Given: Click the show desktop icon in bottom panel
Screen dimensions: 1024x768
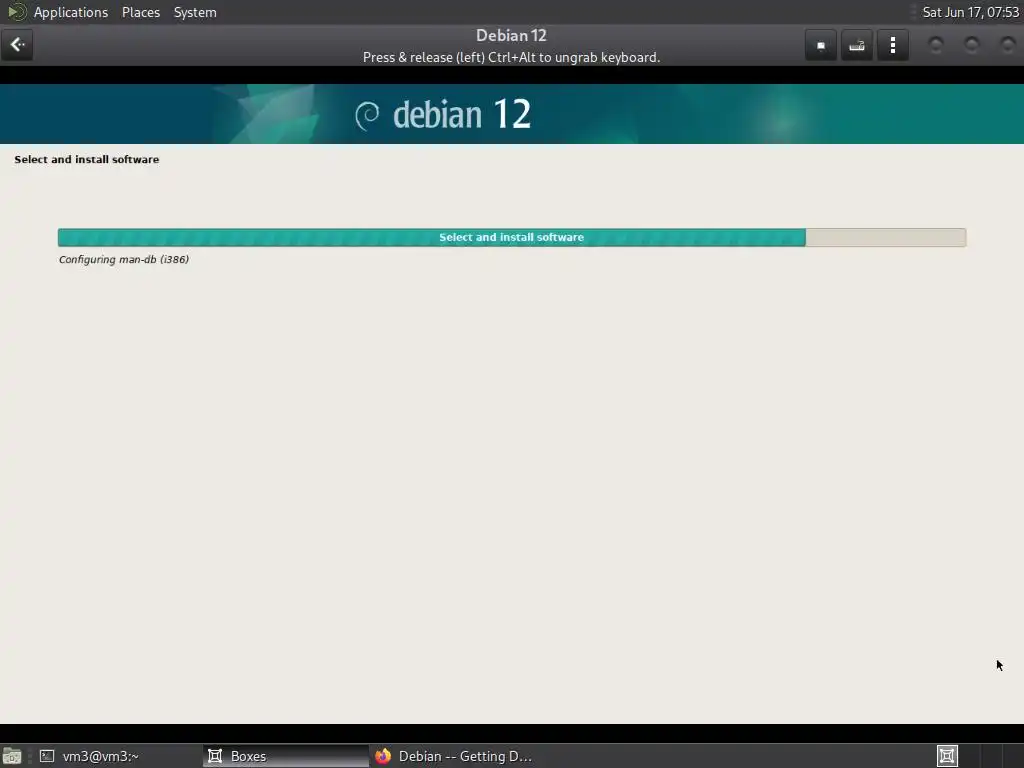Looking at the screenshot, I should click(x=12, y=756).
